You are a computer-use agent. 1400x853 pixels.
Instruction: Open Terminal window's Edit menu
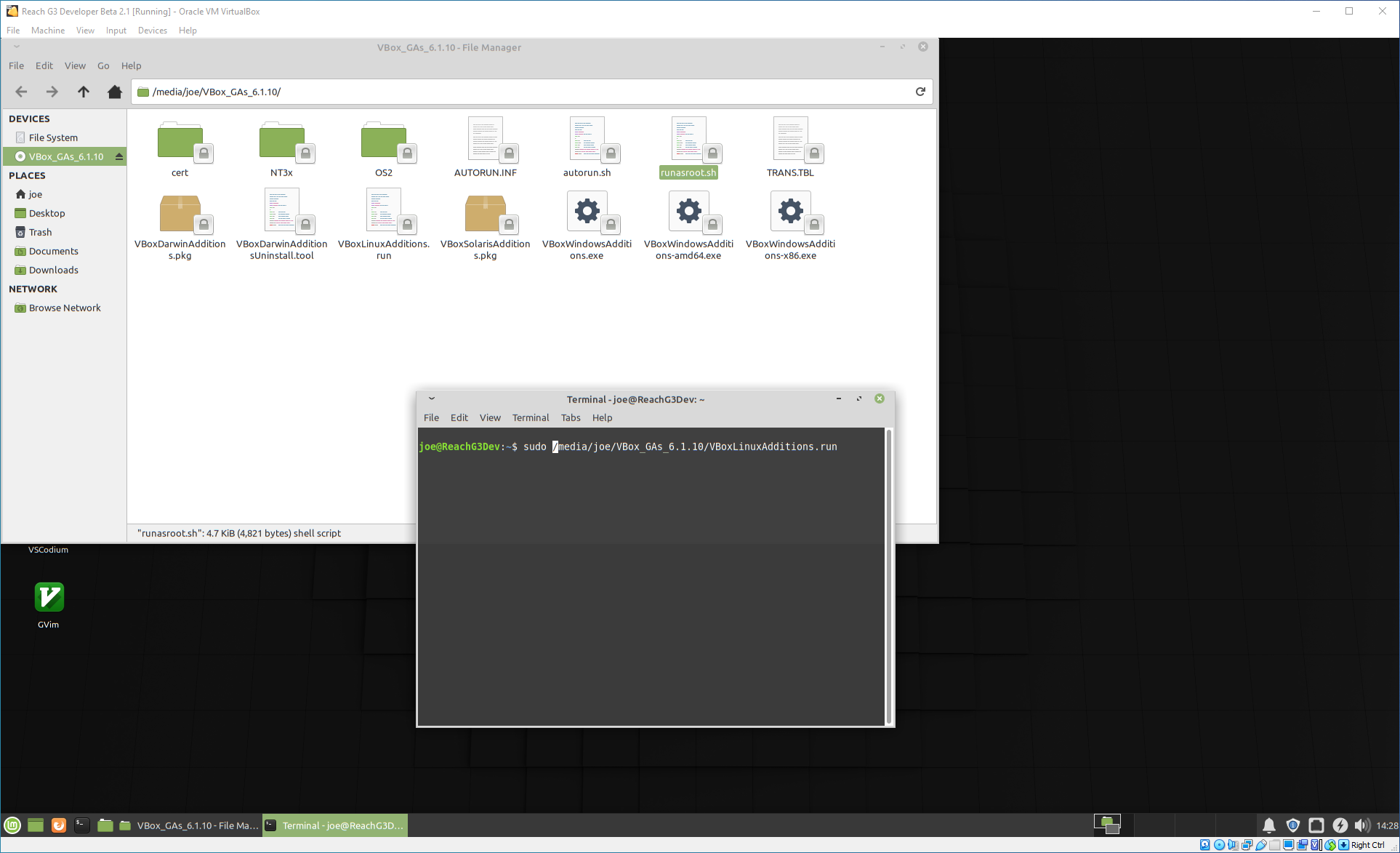459,417
